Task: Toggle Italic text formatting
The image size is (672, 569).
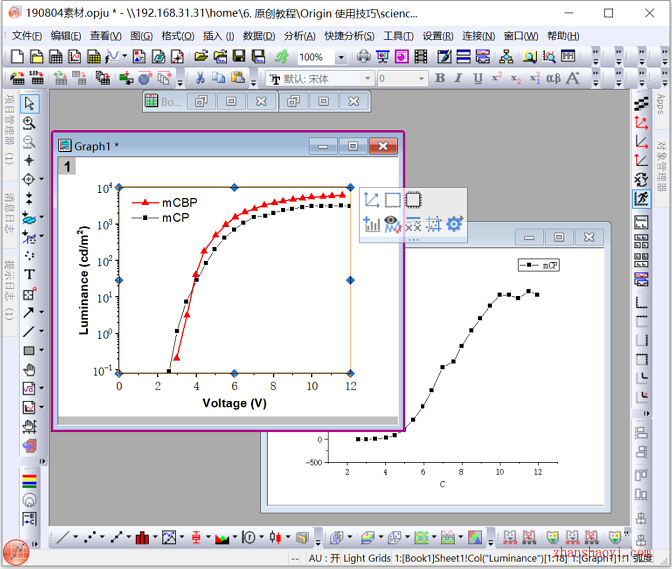Action: click(459, 78)
